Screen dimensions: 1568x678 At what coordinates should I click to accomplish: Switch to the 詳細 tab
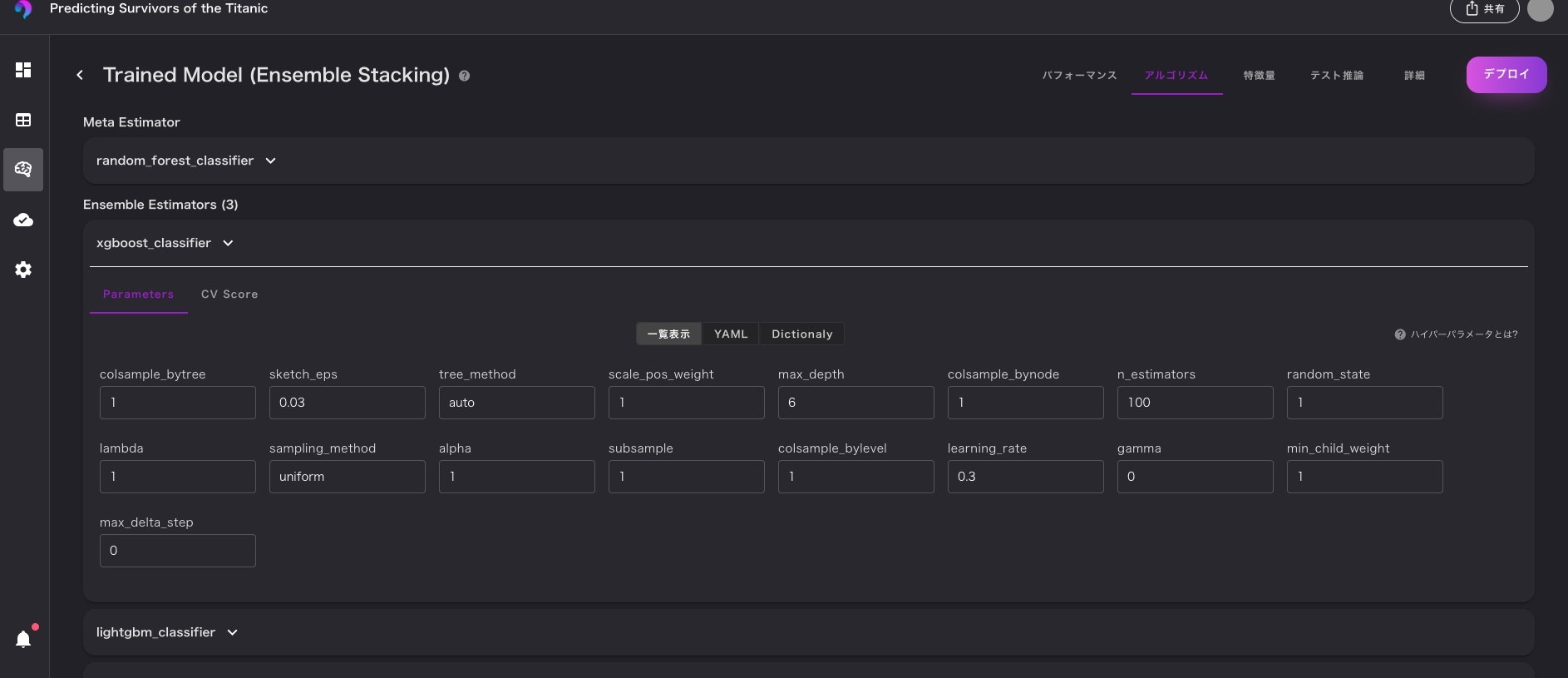pyautogui.click(x=1414, y=76)
